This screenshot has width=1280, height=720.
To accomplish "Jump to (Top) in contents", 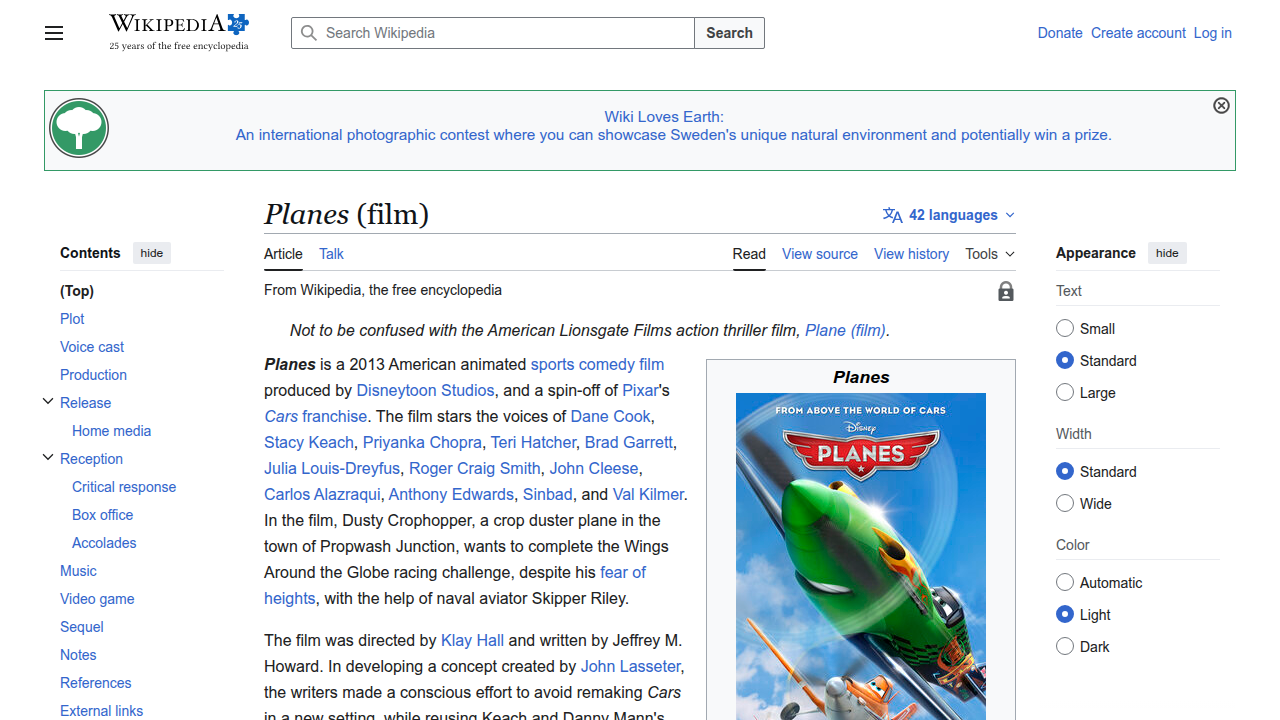I will click(x=77, y=291).
